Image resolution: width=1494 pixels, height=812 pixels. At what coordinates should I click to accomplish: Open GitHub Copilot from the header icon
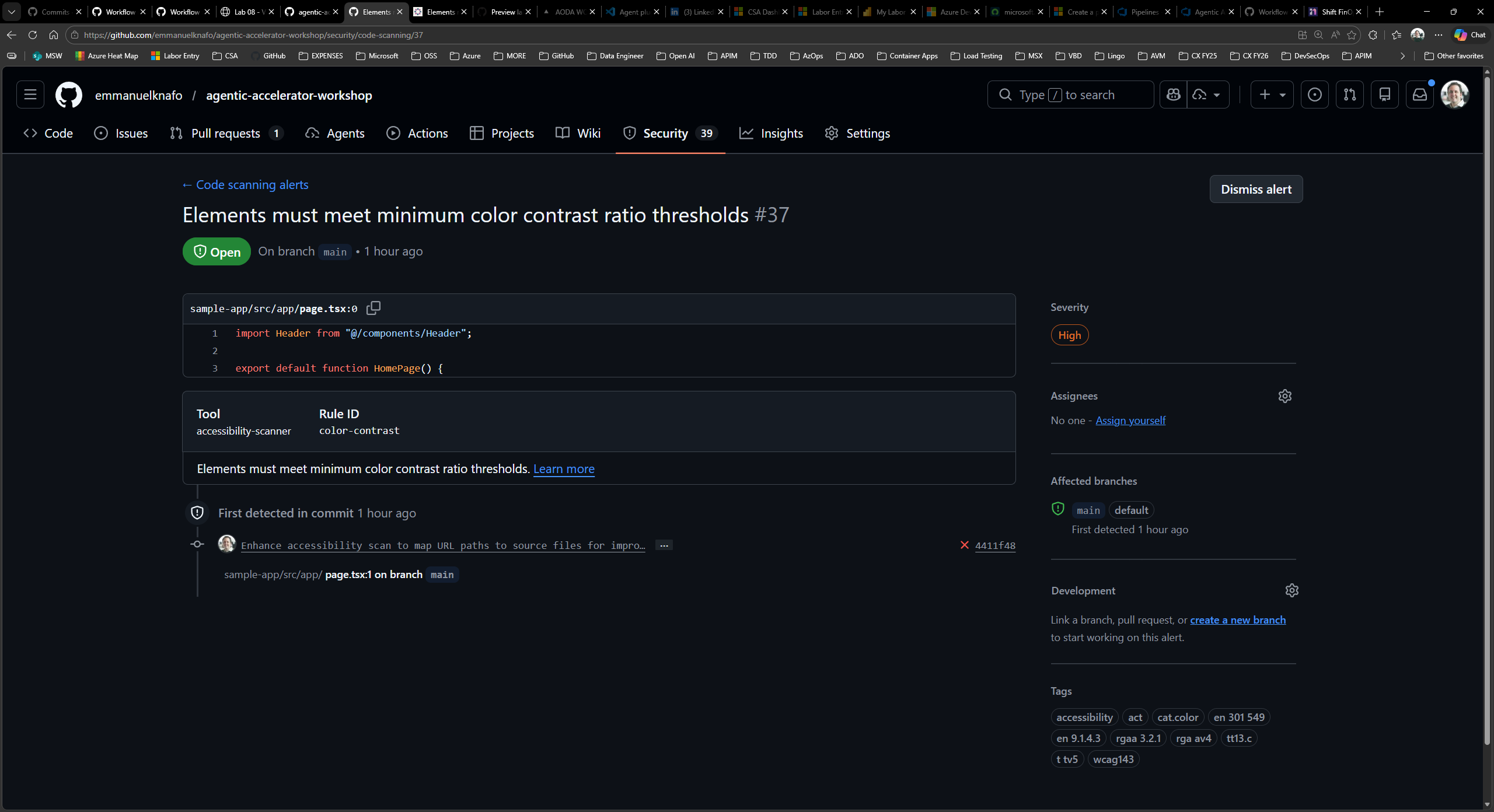pyautogui.click(x=1174, y=94)
